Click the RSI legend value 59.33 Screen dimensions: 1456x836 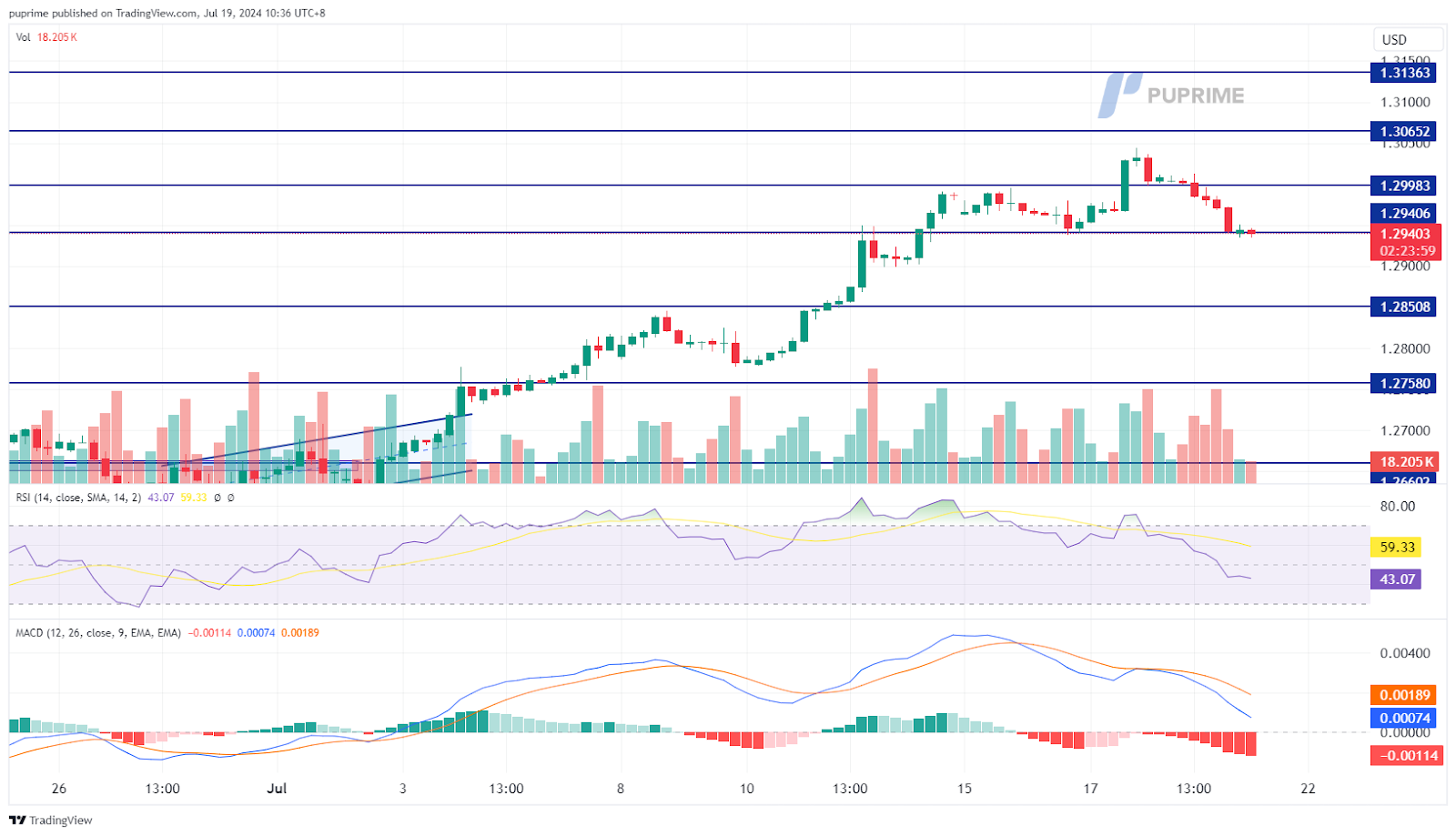coord(194,498)
